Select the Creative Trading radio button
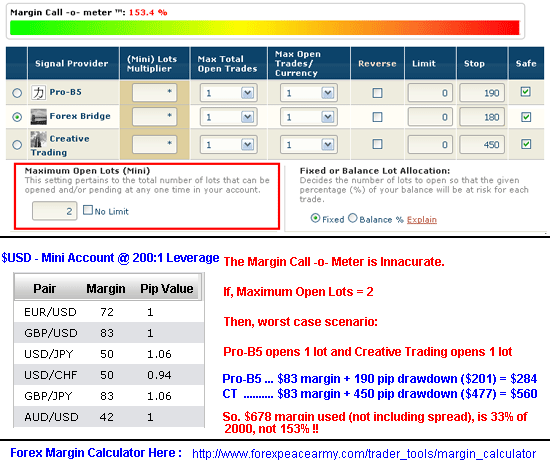This screenshot has height=471, width=550. (17, 144)
